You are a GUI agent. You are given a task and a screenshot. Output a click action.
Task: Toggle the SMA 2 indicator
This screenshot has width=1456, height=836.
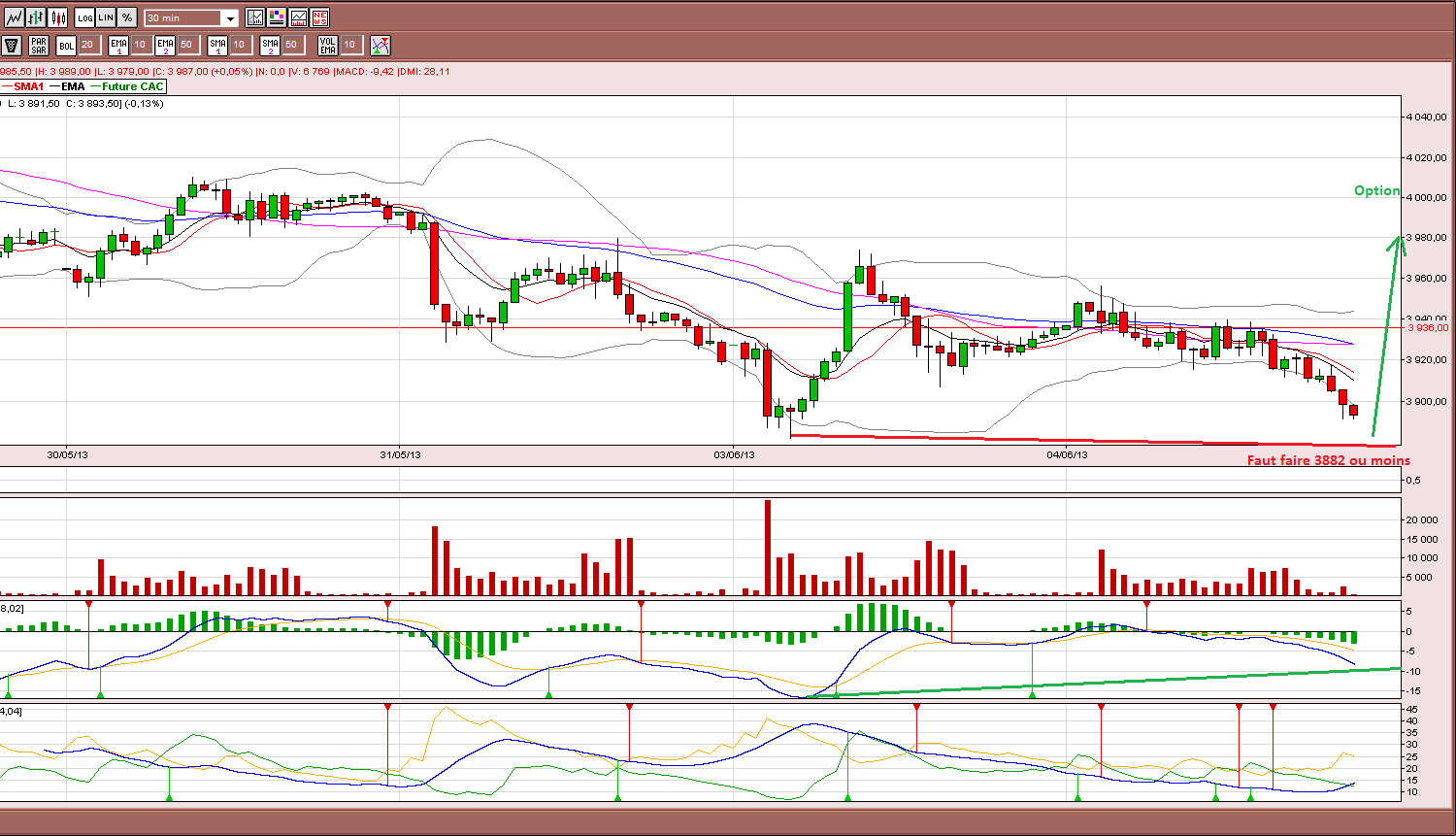pos(270,45)
